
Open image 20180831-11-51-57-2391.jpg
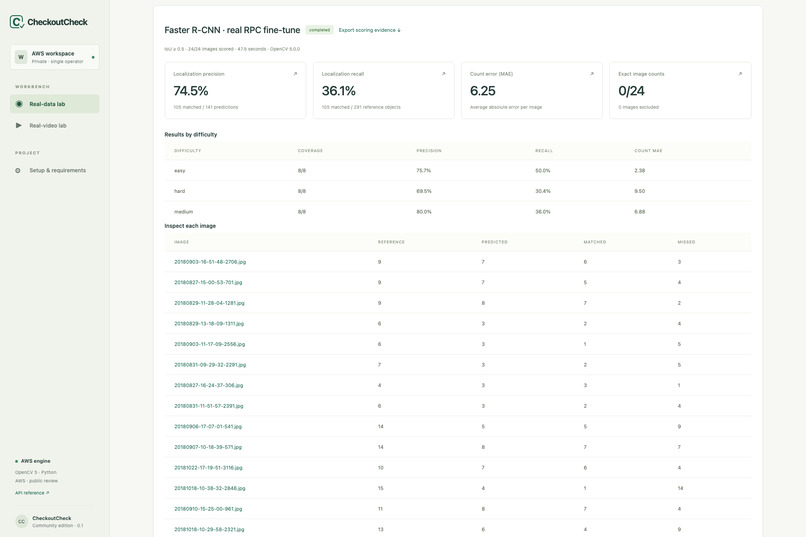click(x=209, y=406)
